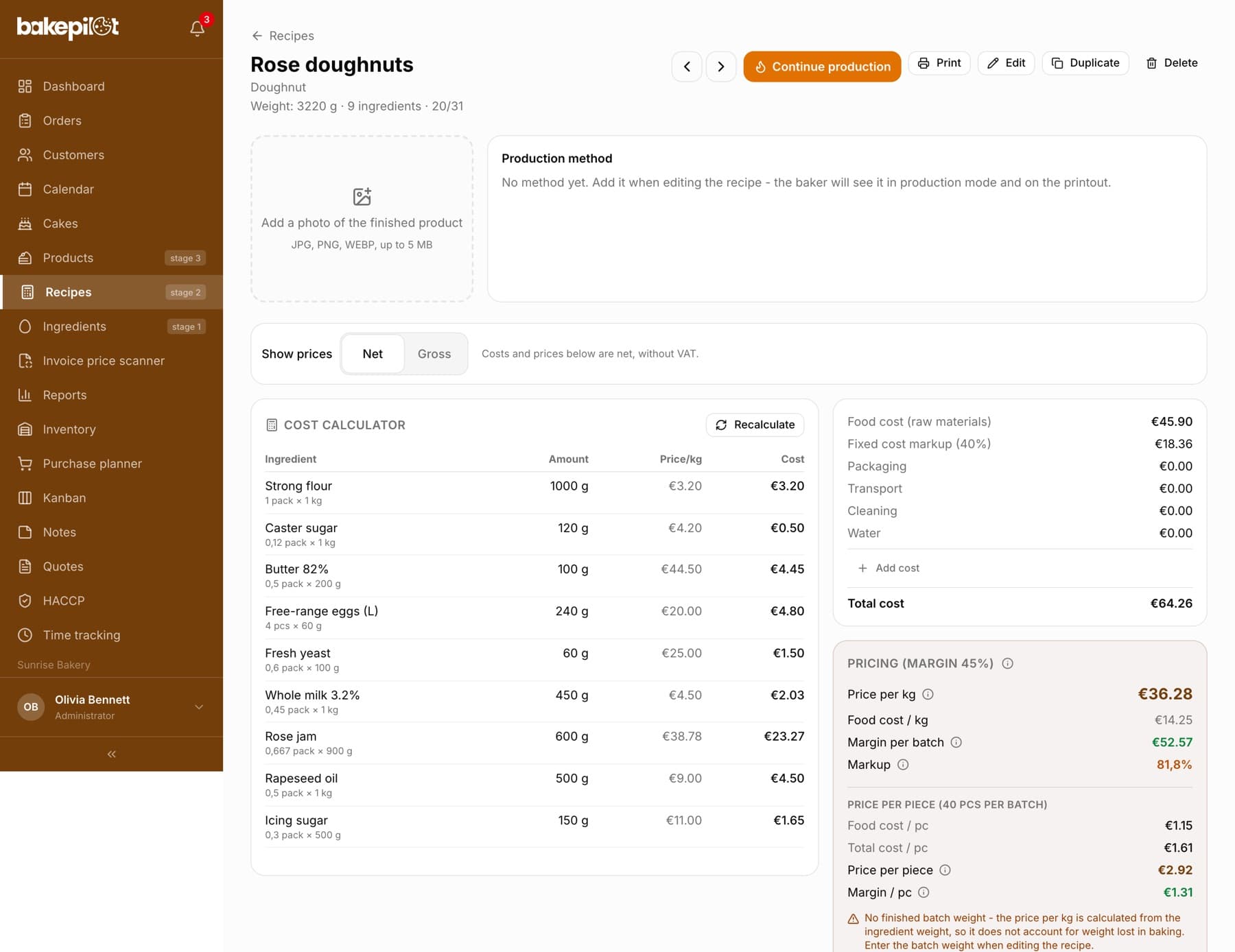Switch prices to Net

373,354
